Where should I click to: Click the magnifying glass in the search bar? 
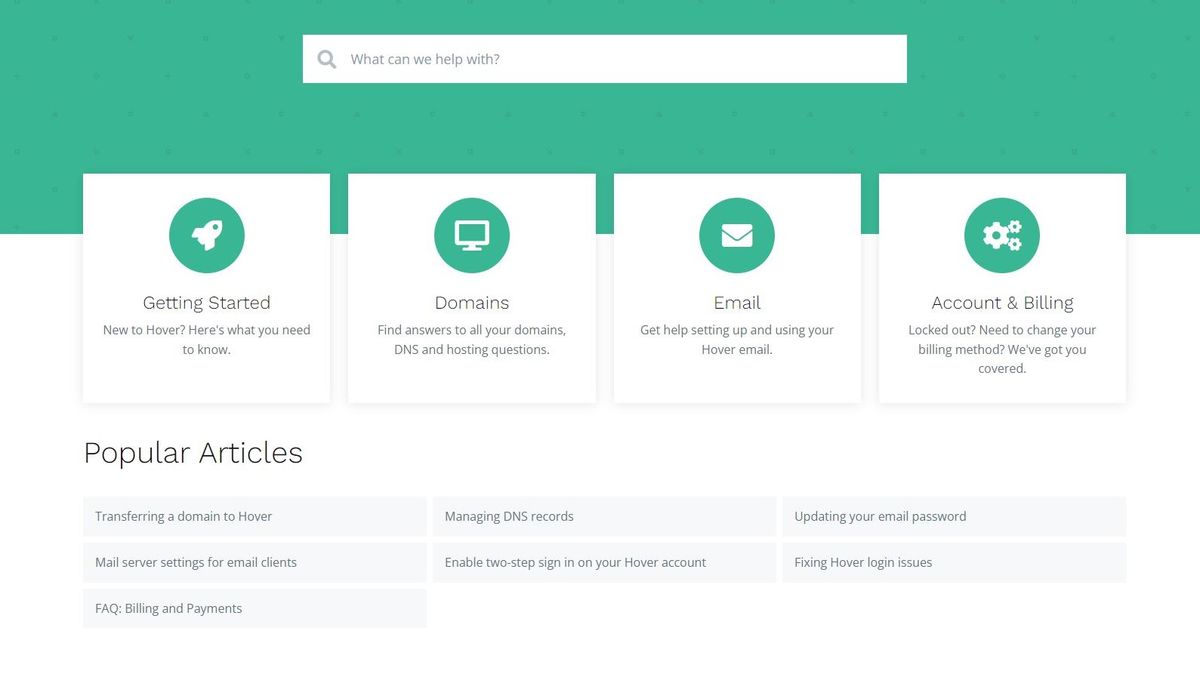pyautogui.click(x=326, y=58)
